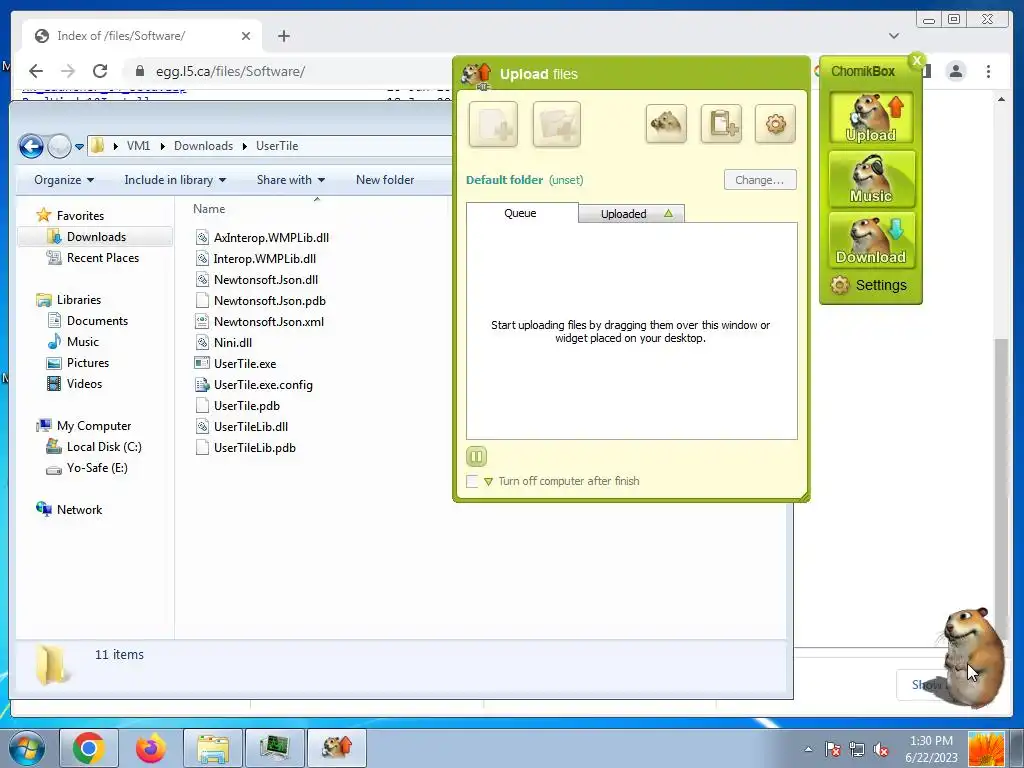Expand the turn off computer options arrow
The width and height of the screenshot is (1024, 768).
pos(488,482)
